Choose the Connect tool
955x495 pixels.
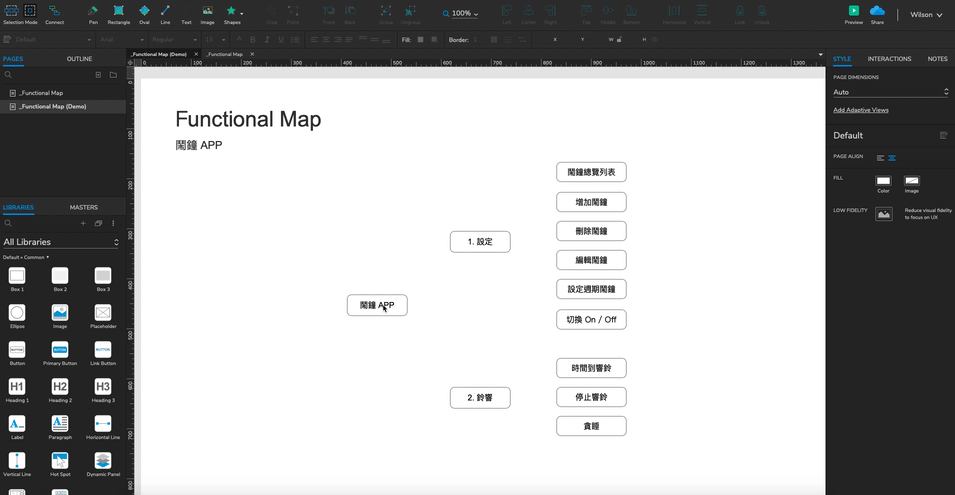tap(54, 14)
